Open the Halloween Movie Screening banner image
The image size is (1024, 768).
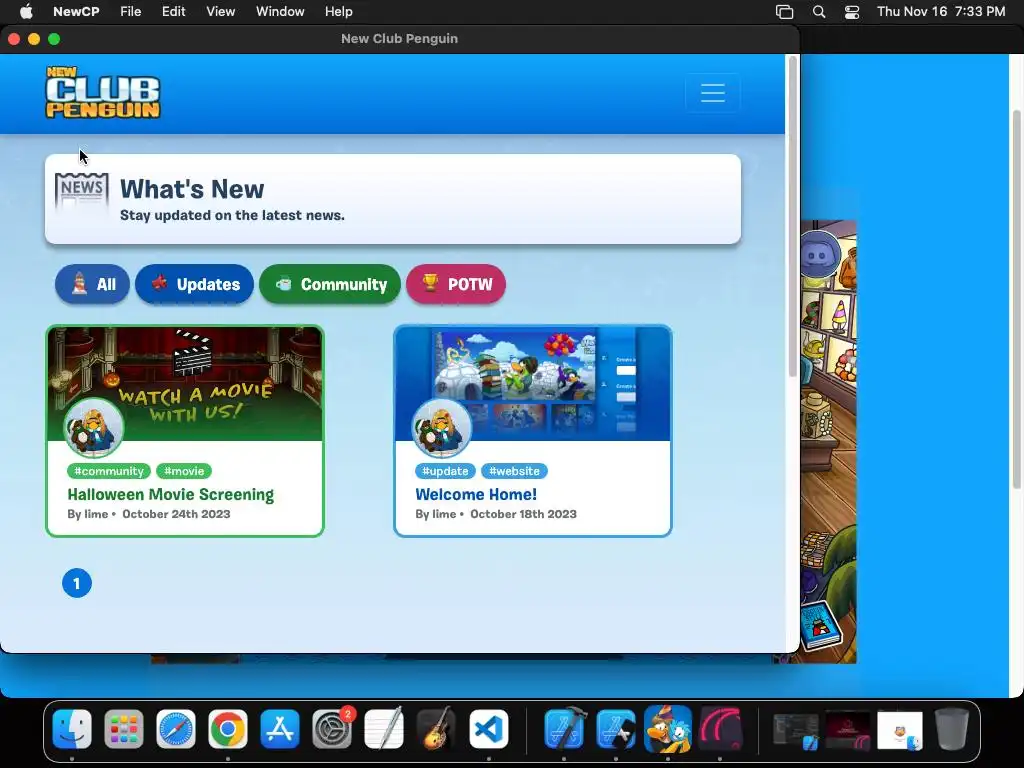pos(185,384)
